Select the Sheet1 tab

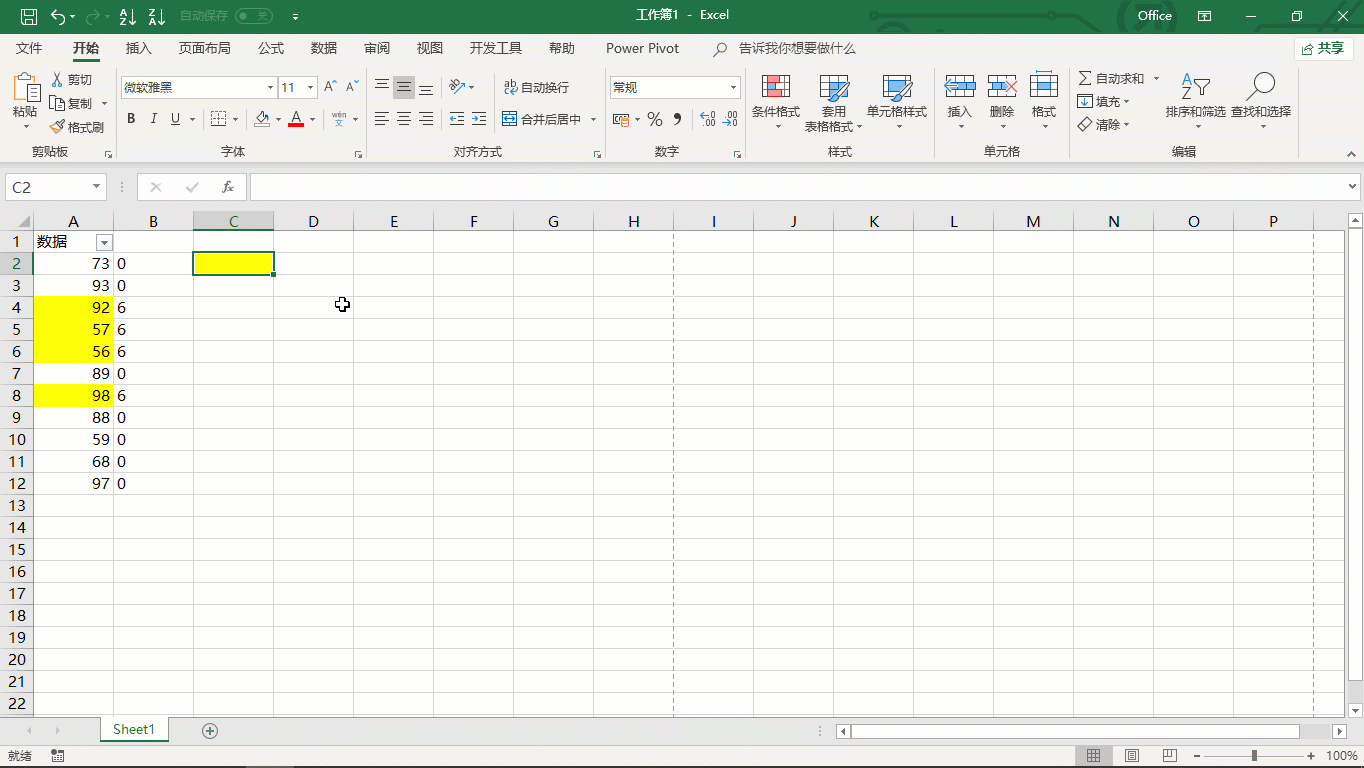[x=134, y=730]
